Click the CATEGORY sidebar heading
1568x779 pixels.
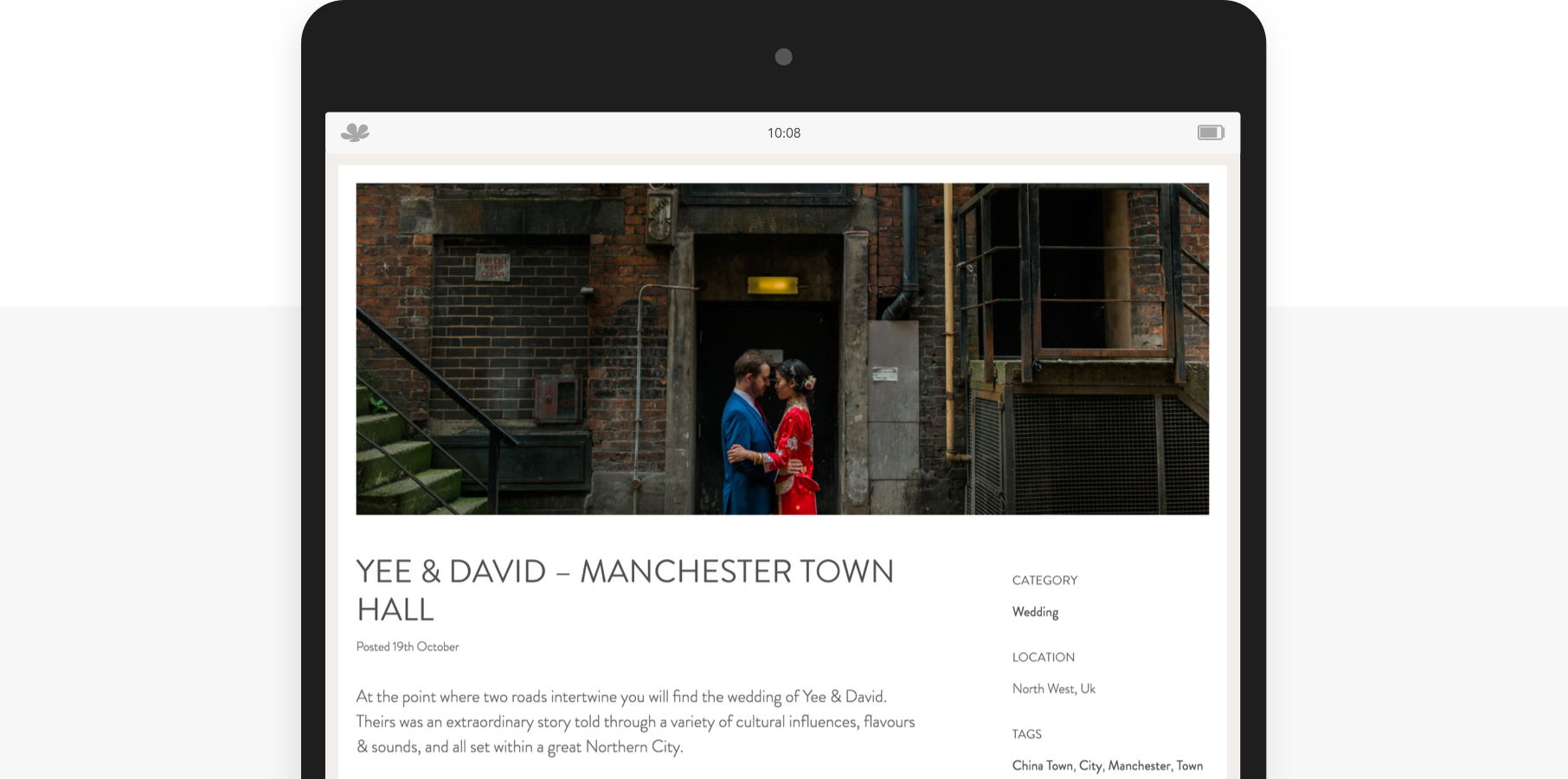click(1044, 581)
